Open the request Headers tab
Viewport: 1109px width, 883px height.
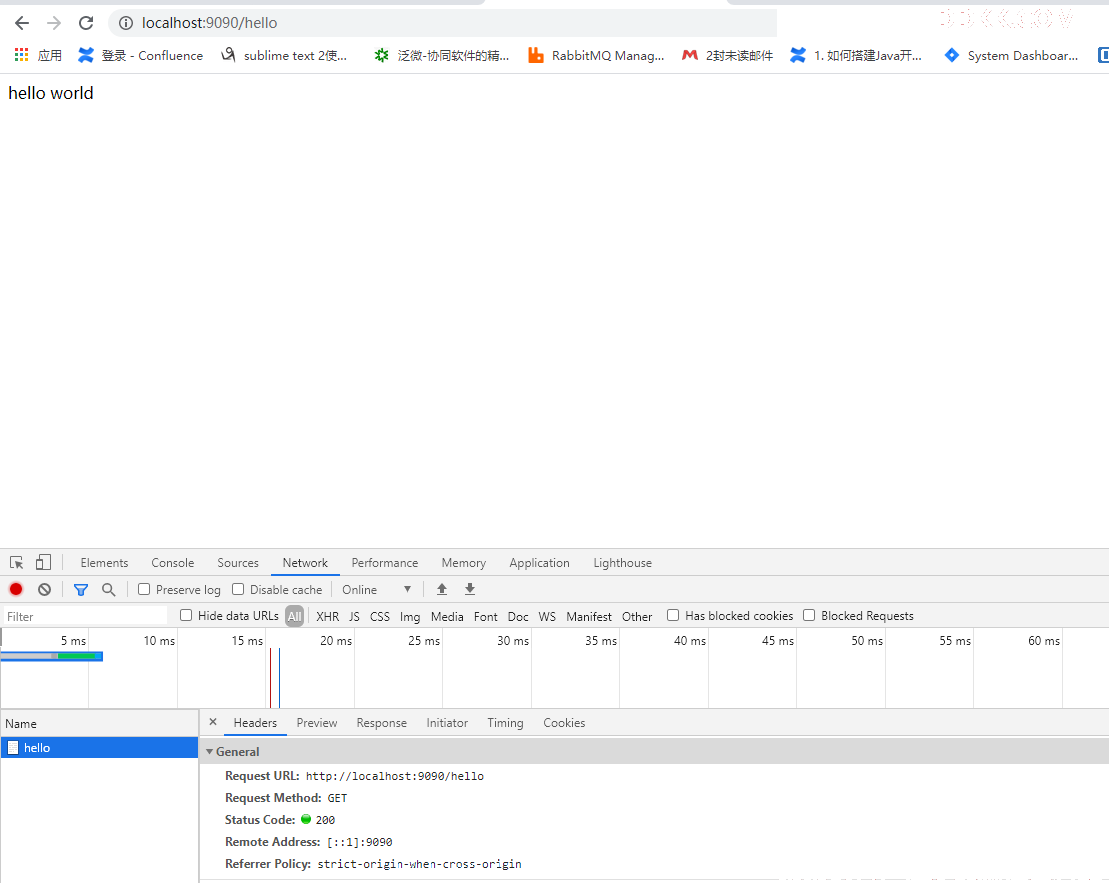[255, 722]
